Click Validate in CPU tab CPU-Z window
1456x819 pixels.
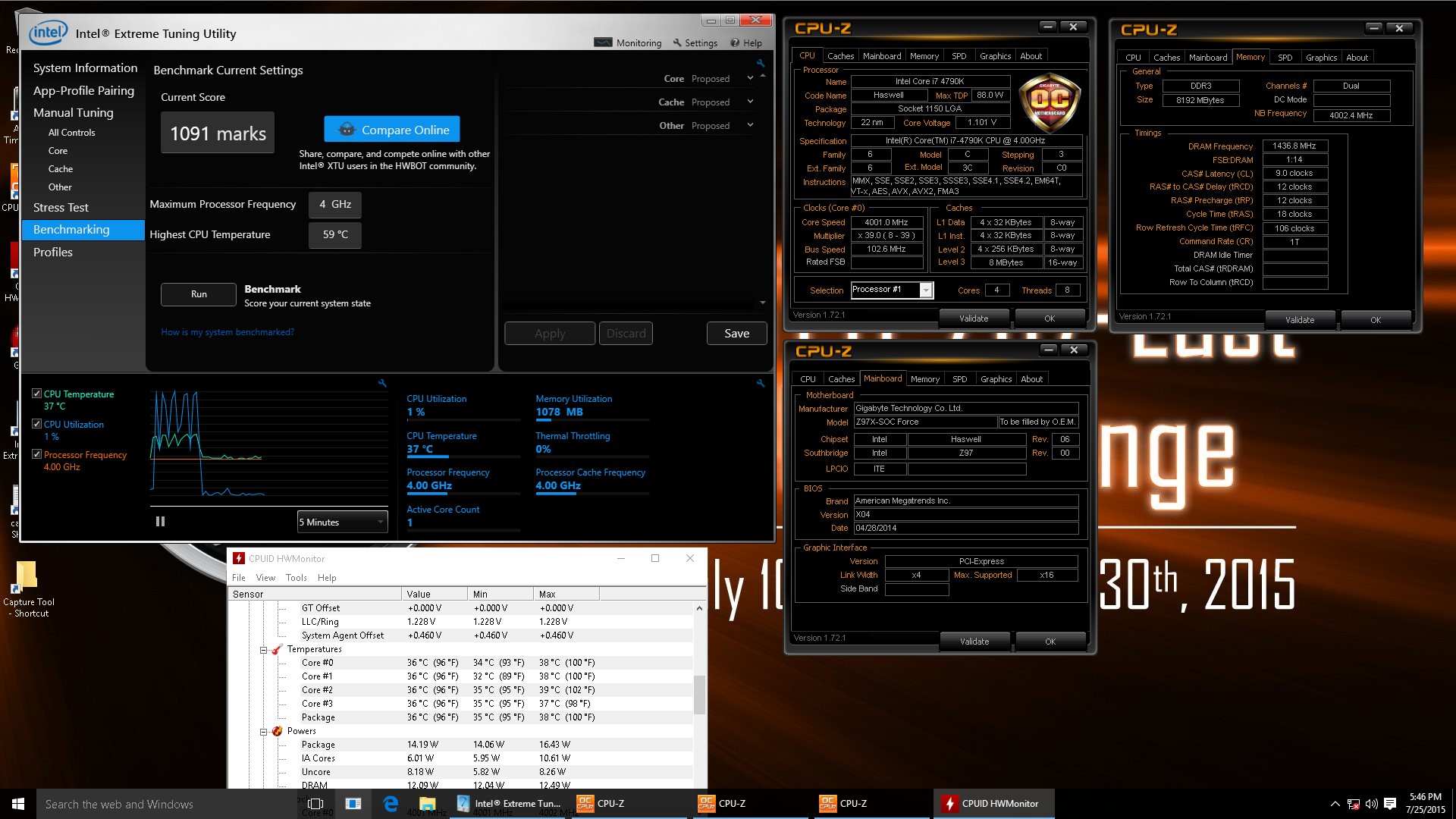pyautogui.click(x=974, y=318)
